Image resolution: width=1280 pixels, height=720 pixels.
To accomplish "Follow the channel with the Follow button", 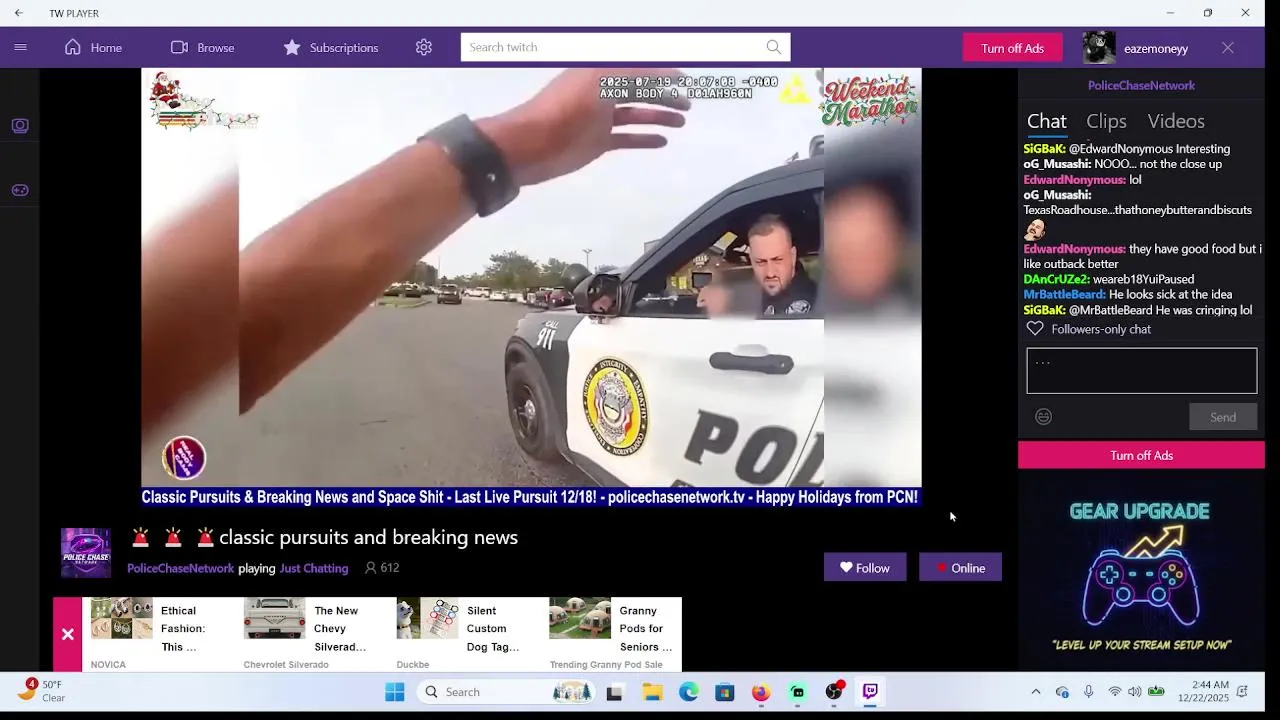I will [865, 568].
